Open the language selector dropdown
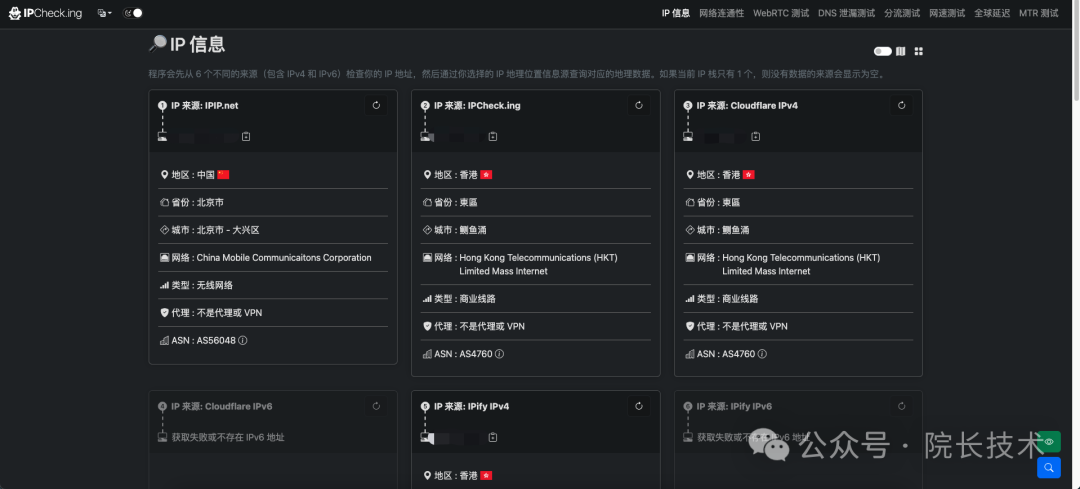 pyautogui.click(x=104, y=13)
